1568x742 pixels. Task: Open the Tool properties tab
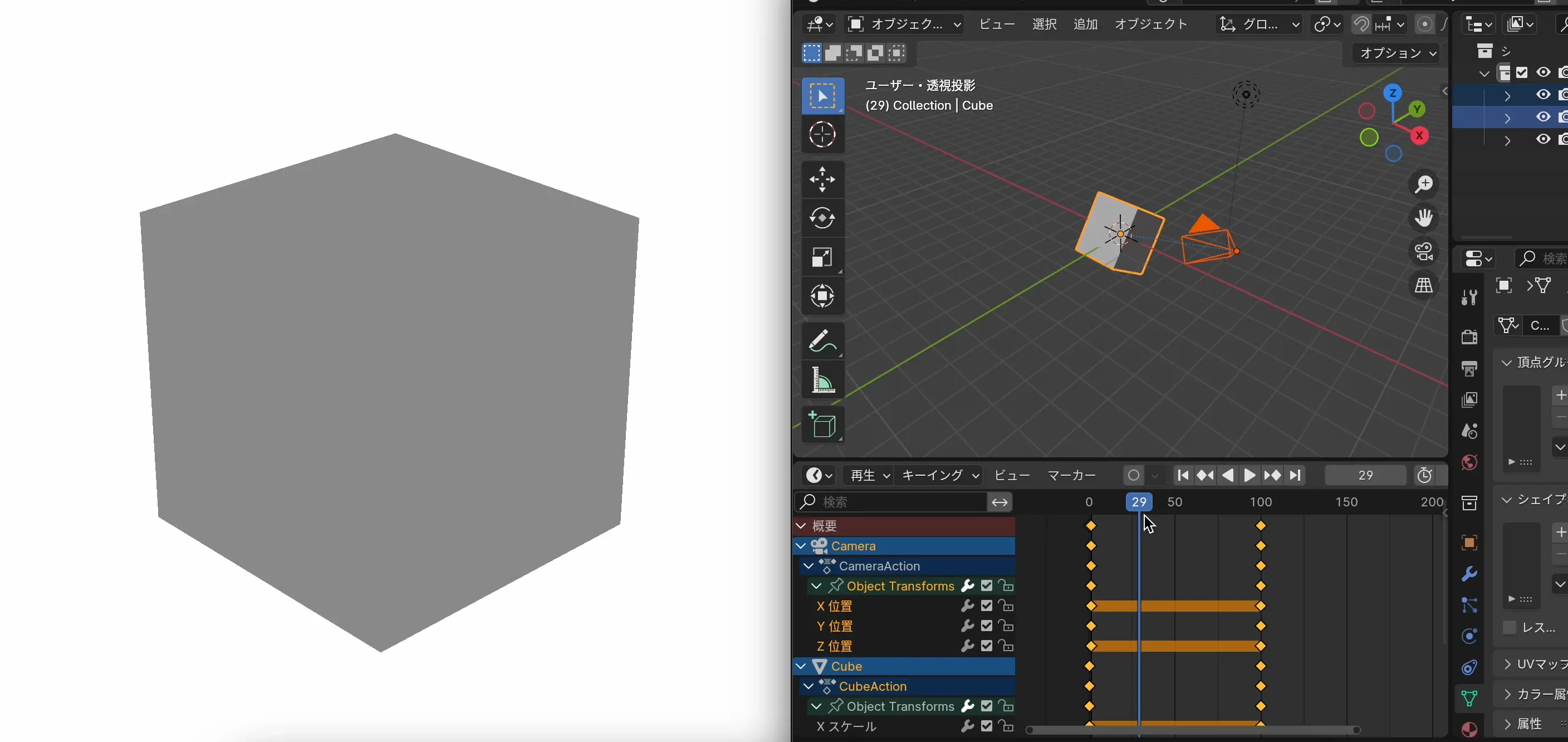click(1469, 298)
